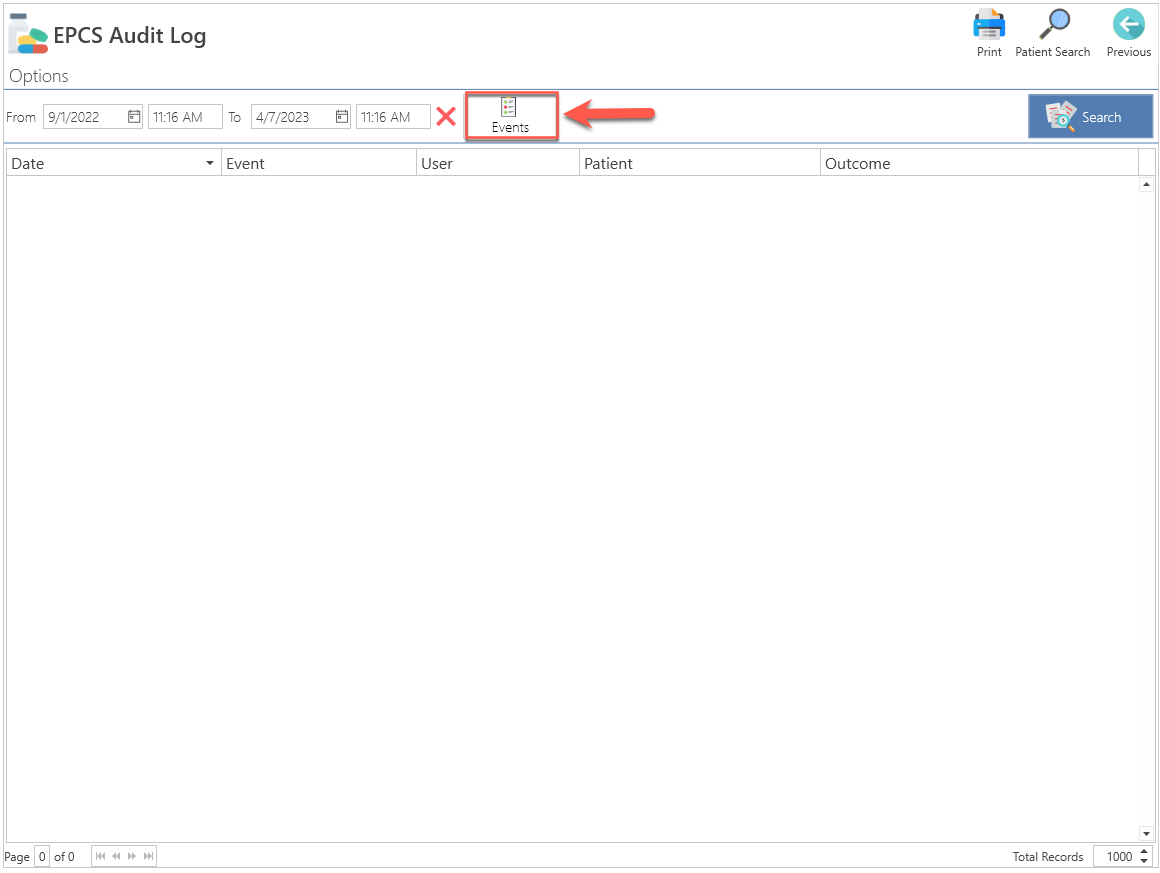Click the blue Search button
Viewport: 1160px width, 873px height.
pyautogui.click(x=1090, y=116)
